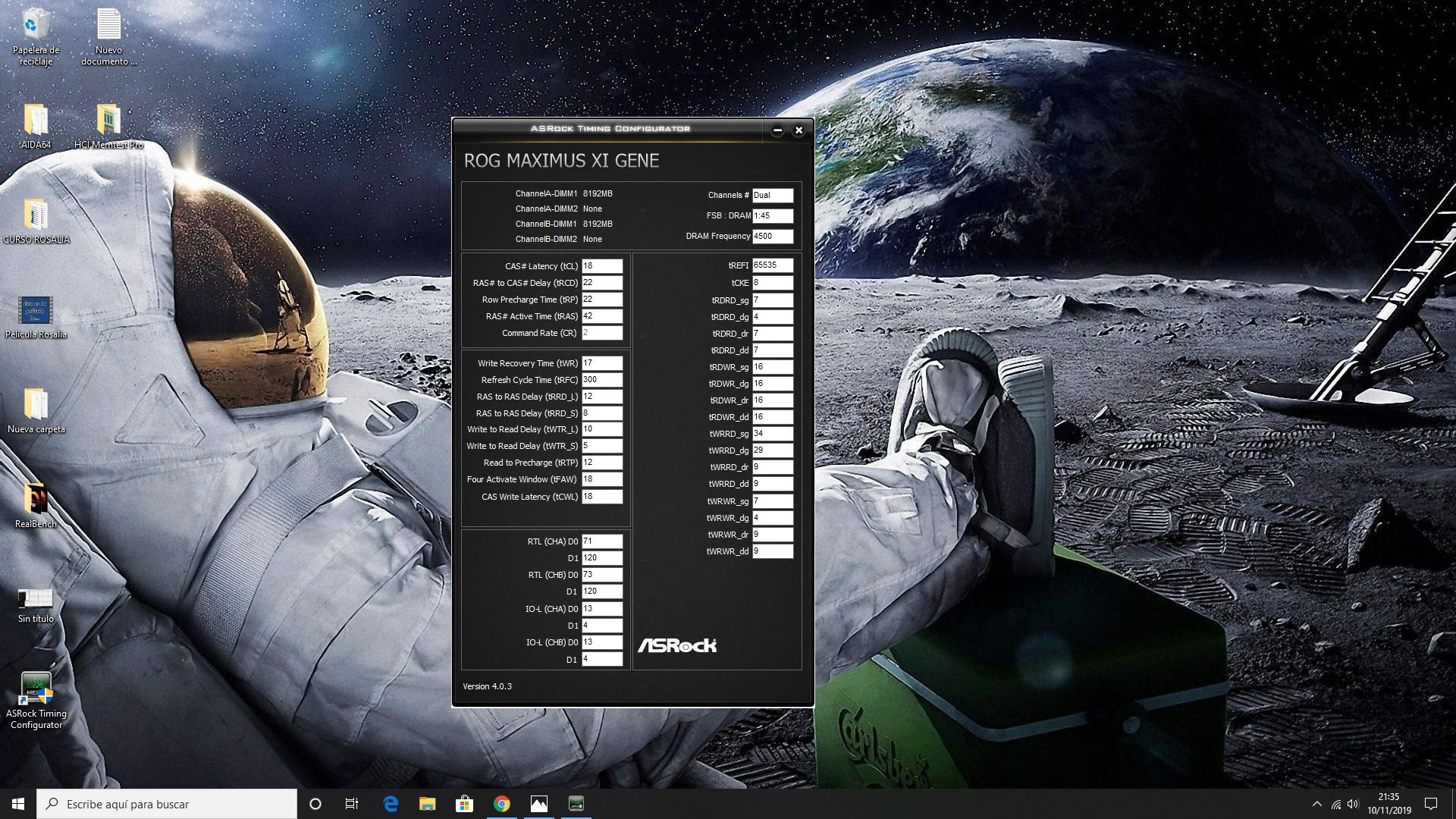Open the CURSO ROSALIA folder
Screen dimensions: 1456x819
(36, 216)
